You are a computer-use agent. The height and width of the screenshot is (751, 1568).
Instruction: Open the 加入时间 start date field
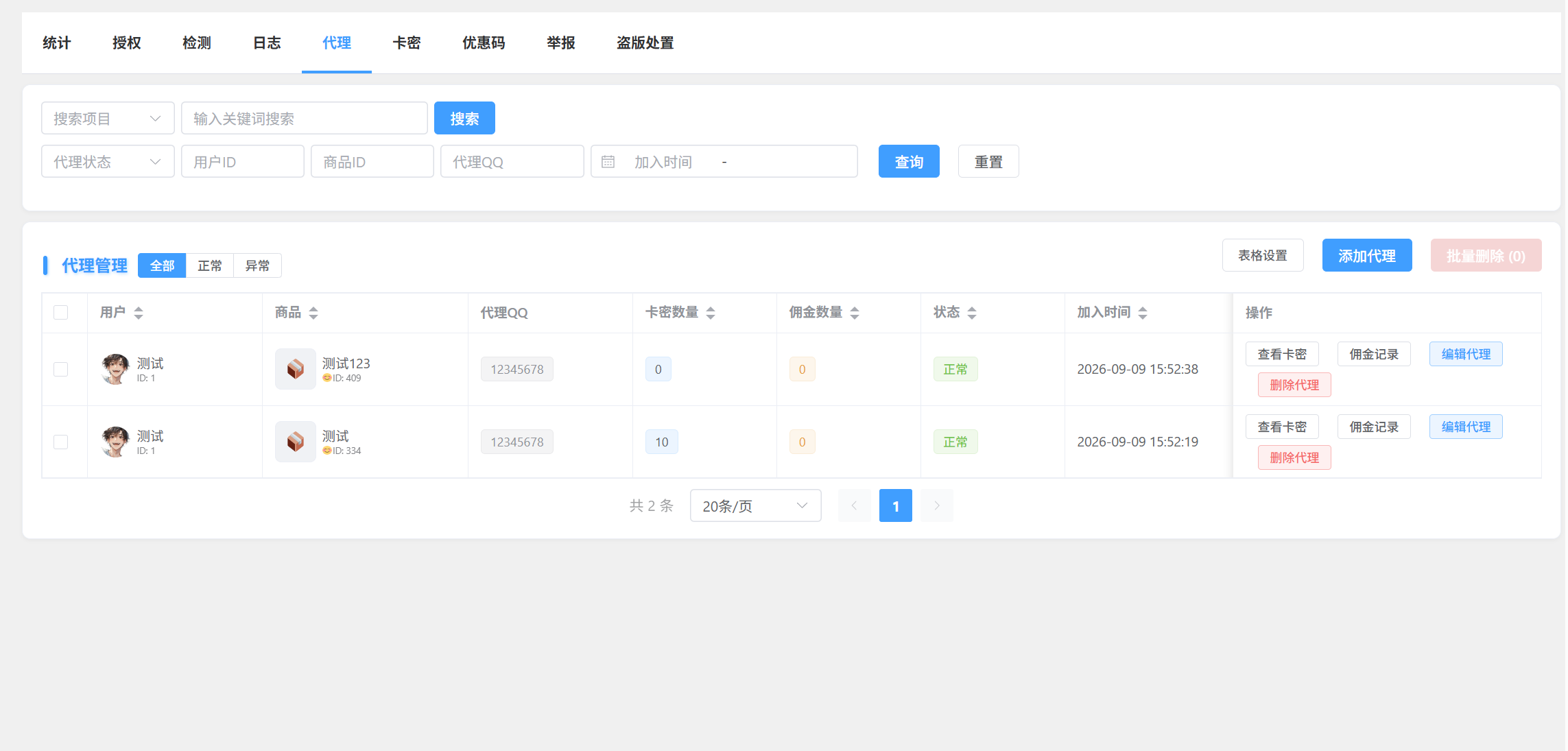tap(663, 162)
